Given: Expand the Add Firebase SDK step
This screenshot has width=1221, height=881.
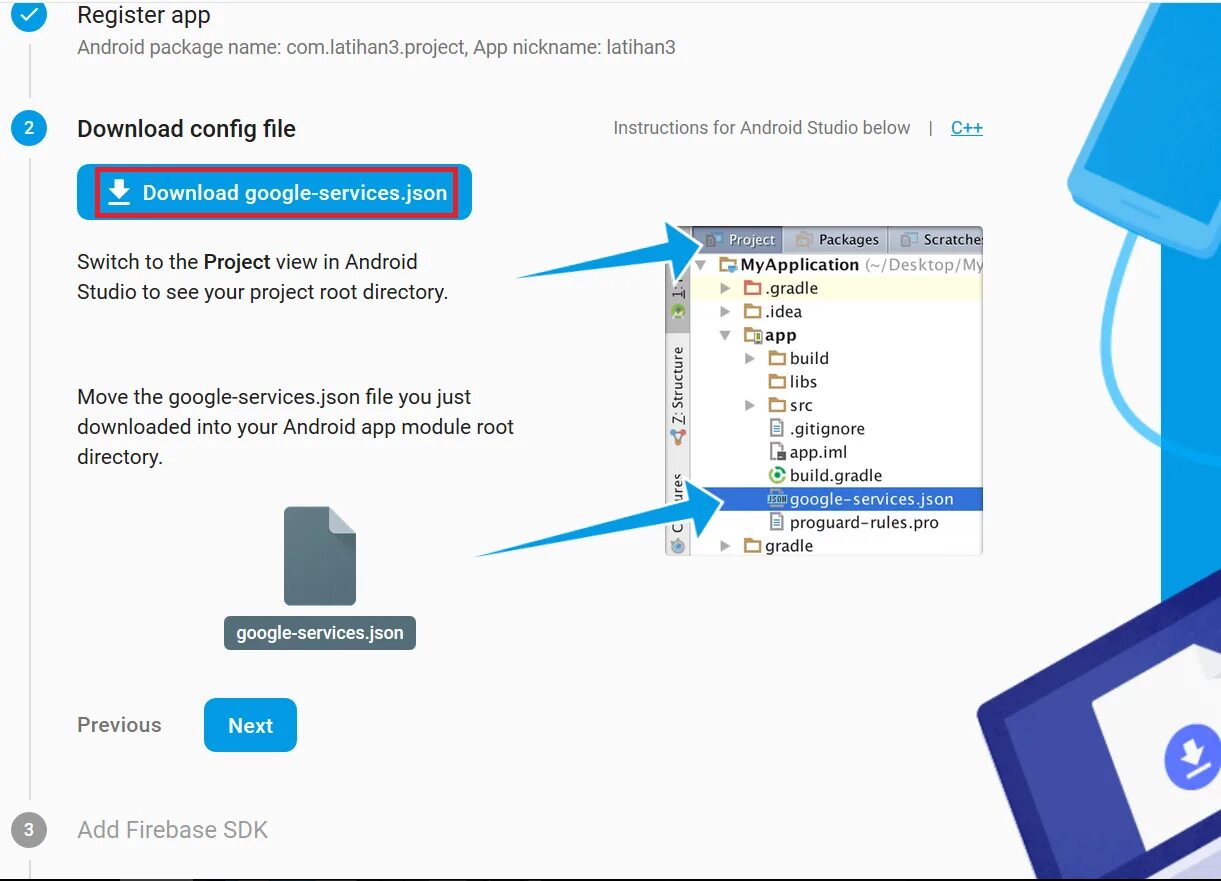Looking at the screenshot, I should pos(173,829).
